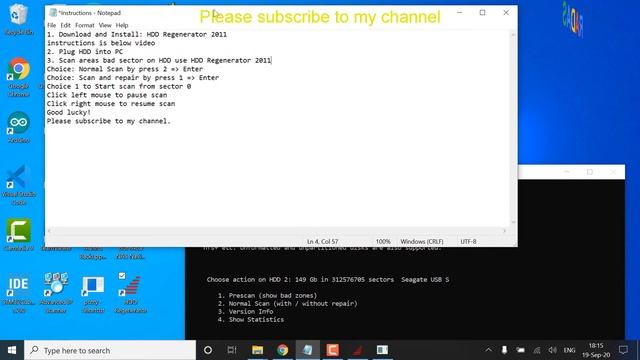Uncheck the HDD Regenerator icon's selection checkbox

pos(122,276)
